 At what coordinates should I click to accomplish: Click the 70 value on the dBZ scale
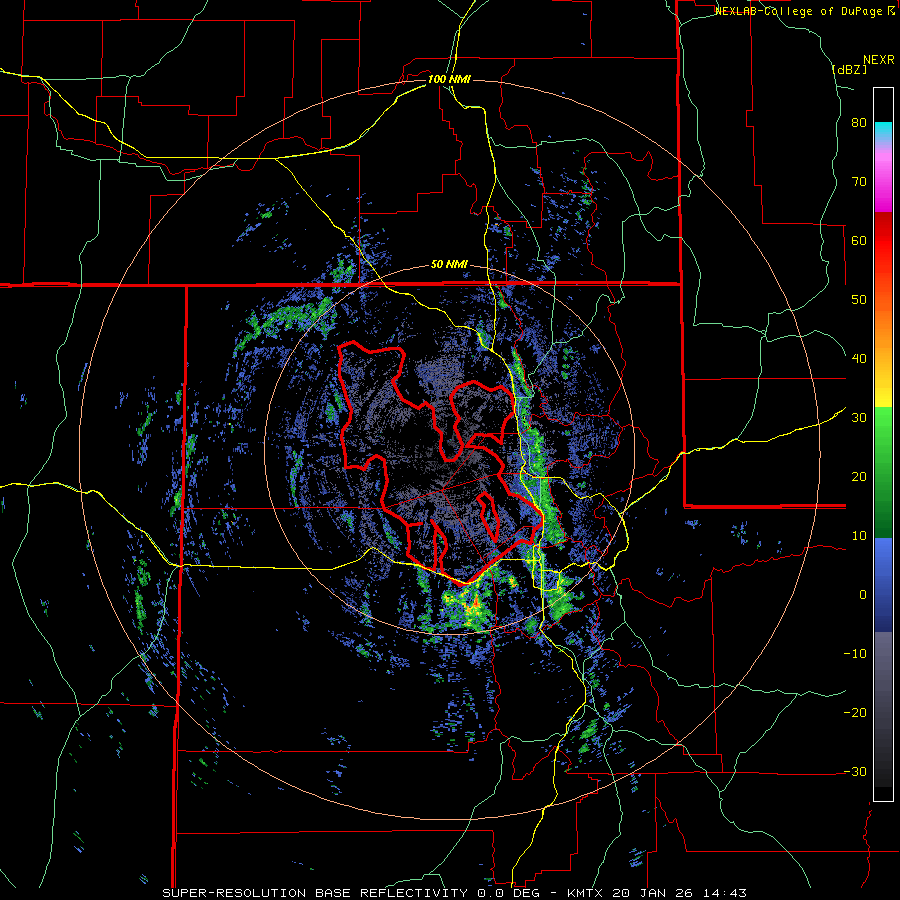859,181
